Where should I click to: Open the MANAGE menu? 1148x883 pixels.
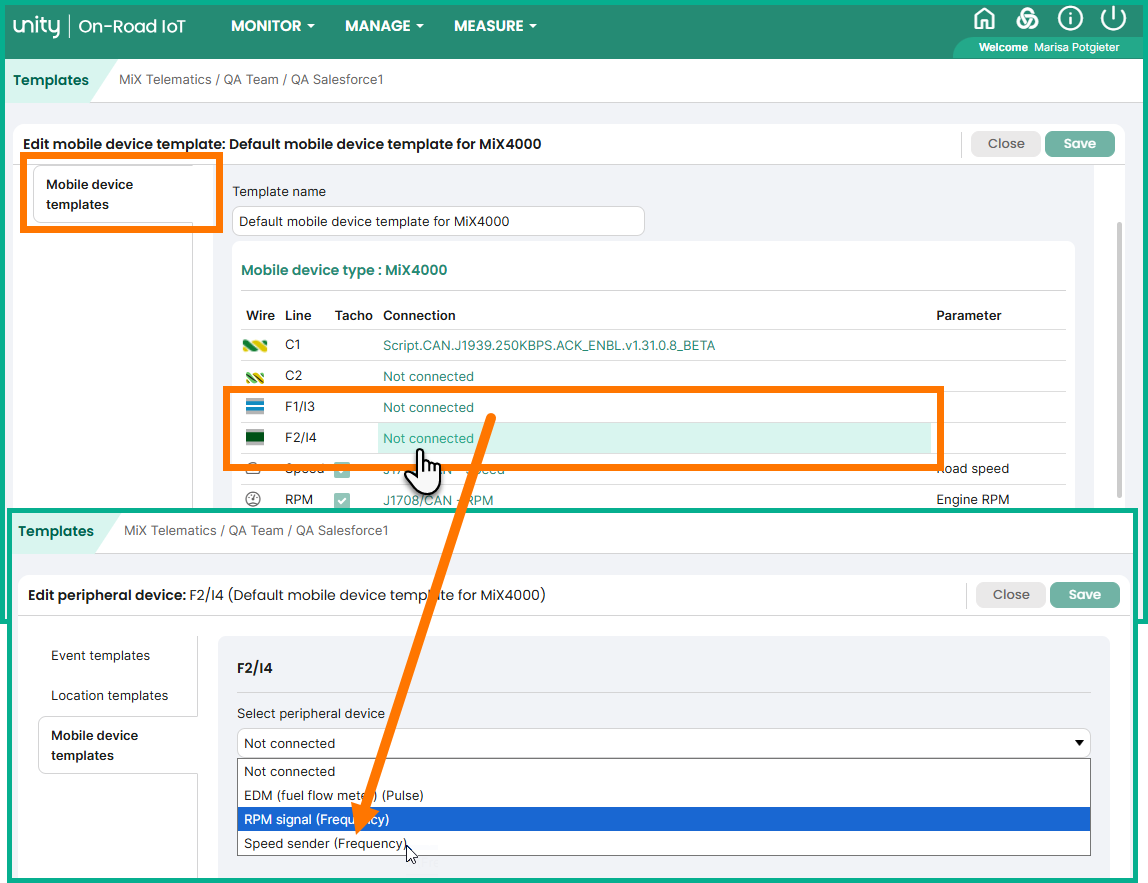tap(384, 26)
